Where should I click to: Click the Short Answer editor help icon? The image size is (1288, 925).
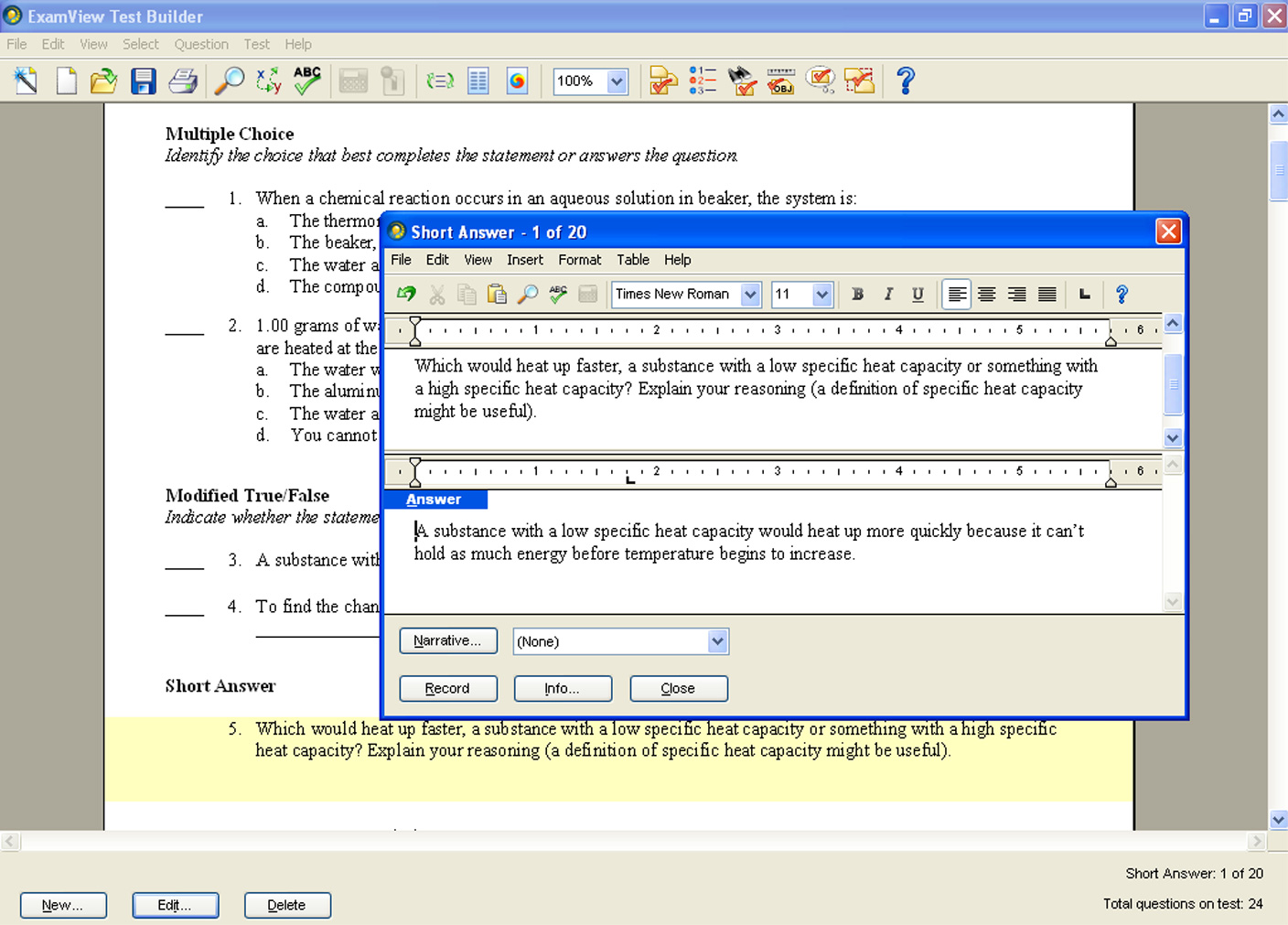click(1122, 294)
